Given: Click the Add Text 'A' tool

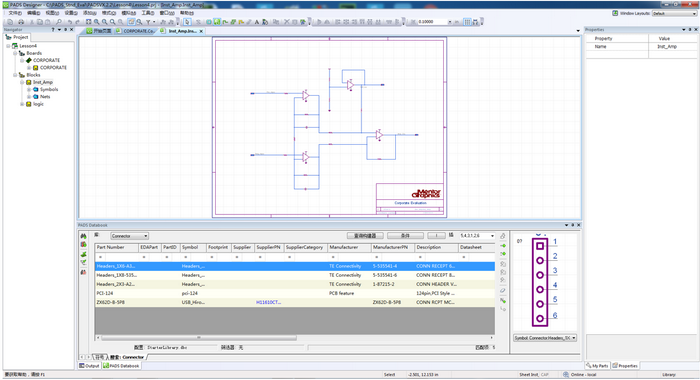Looking at the screenshot, I should 257,22.
